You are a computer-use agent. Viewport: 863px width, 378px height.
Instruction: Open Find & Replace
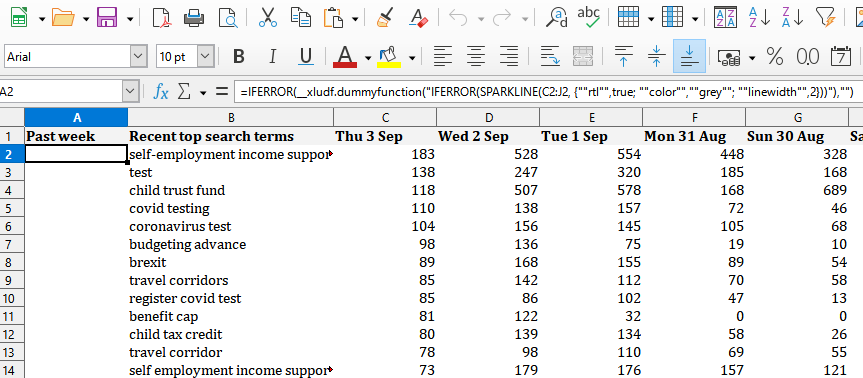click(556, 18)
